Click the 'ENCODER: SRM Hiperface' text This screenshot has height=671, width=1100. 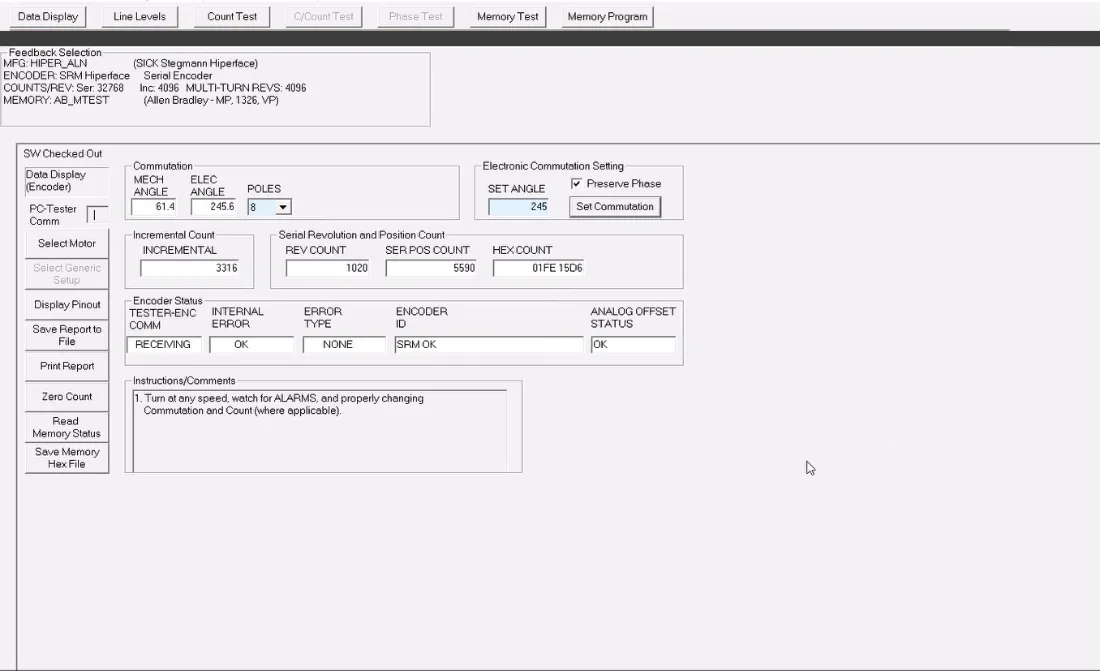(x=67, y=76)
